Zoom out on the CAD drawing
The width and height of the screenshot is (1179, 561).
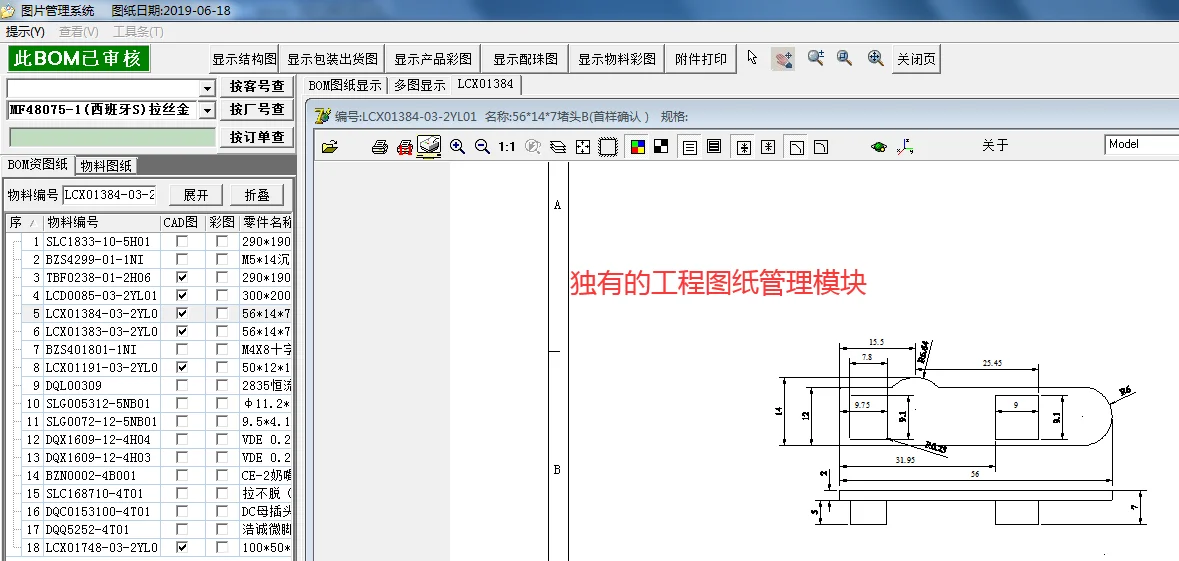pyautogui.click(x=483, y=147)
